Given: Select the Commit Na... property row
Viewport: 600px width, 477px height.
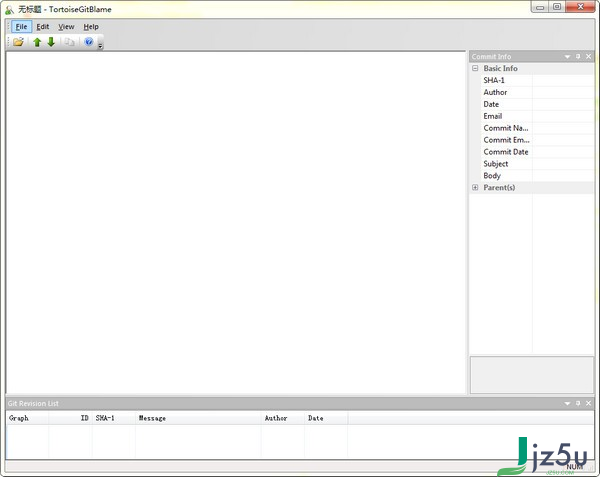Looking at the screenshot, I should click(x=537, y=128).
